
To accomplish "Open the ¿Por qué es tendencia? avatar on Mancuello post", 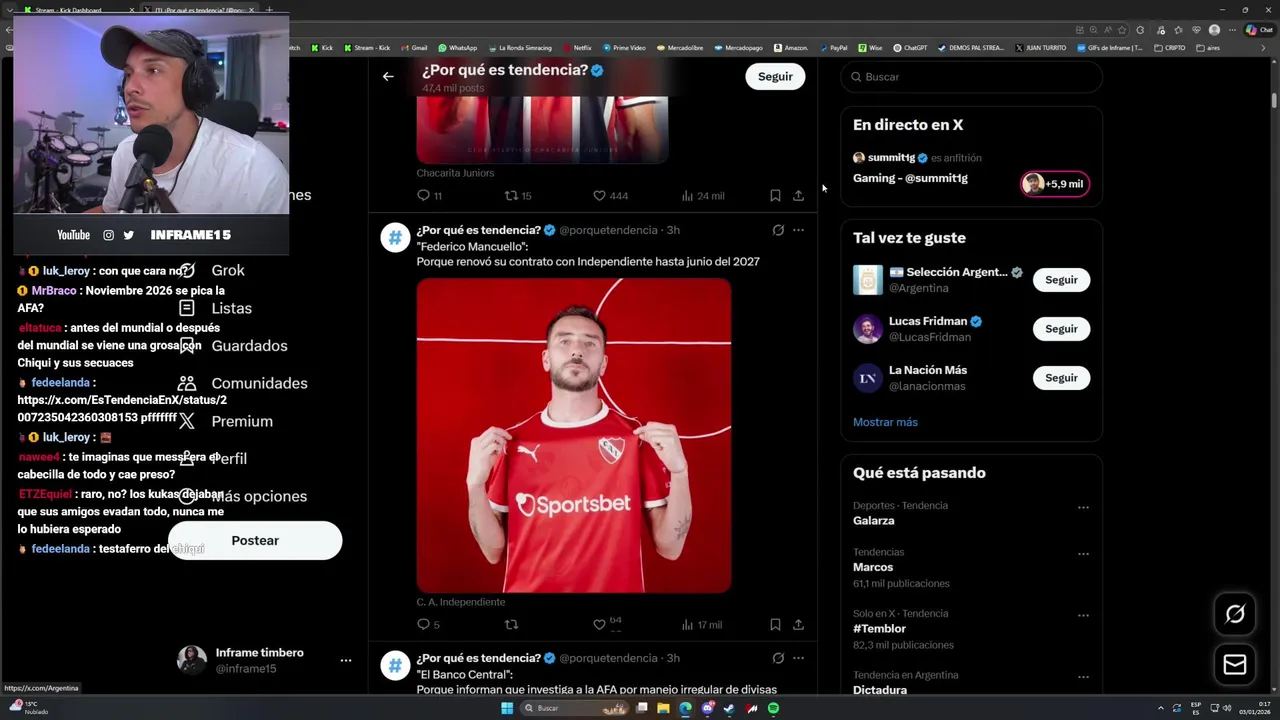I will (395, 238).
